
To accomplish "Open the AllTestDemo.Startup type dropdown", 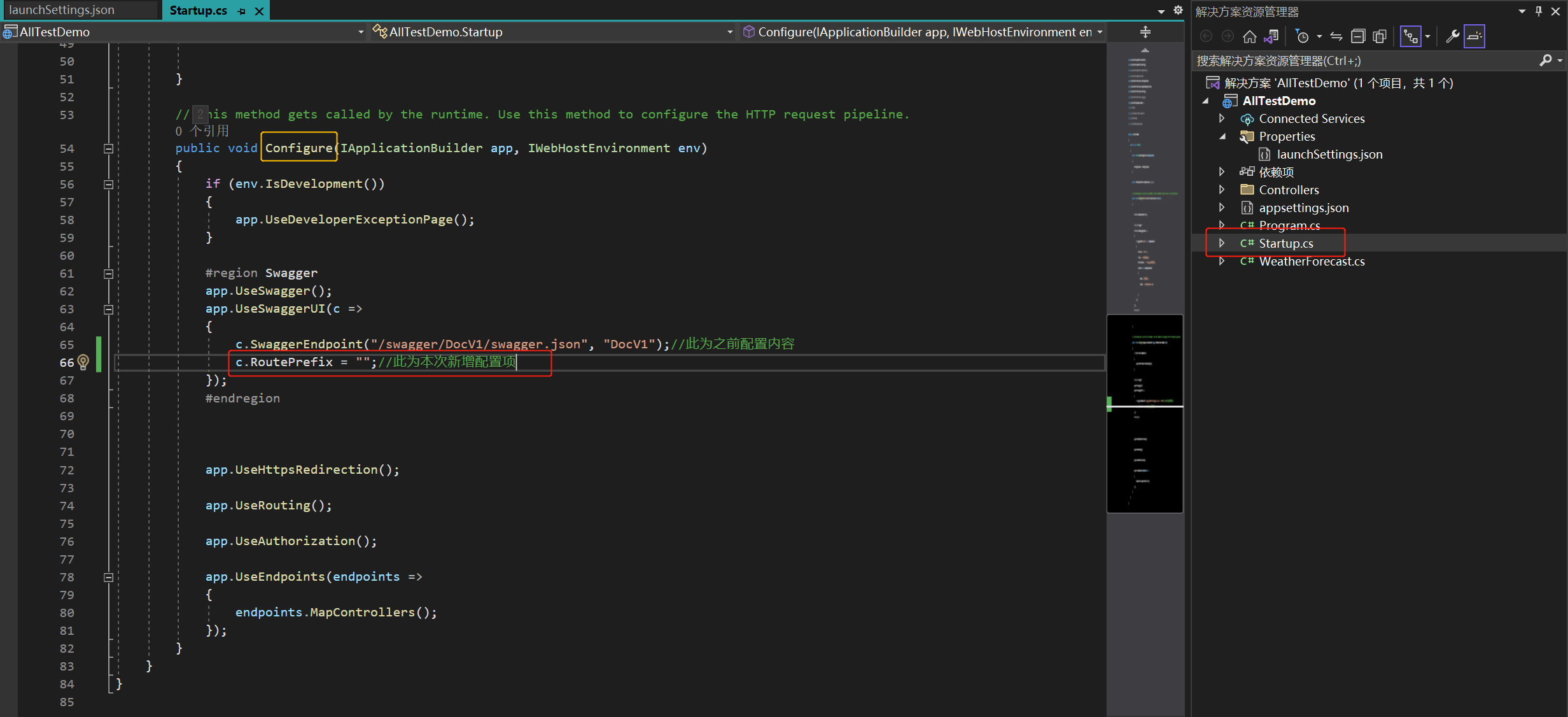I will [x=730, y=32].
